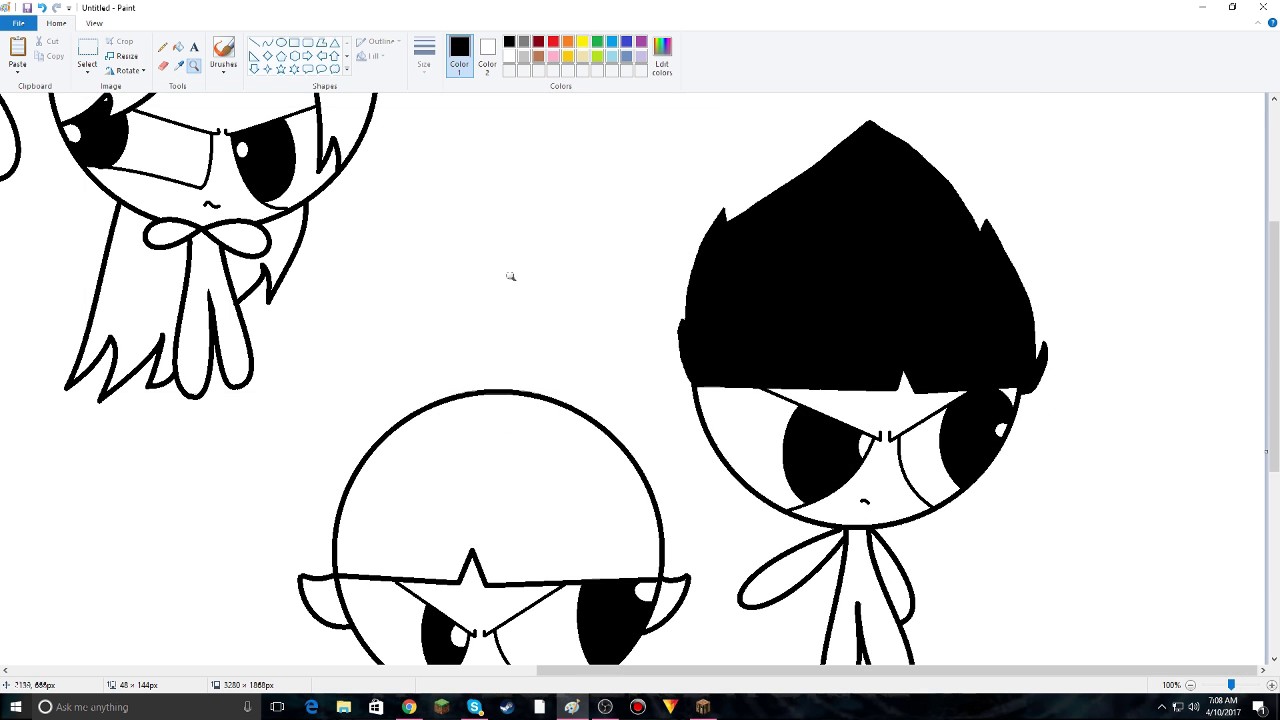Click the Windows Start button
Viewport: 1280px width, 720px height.
15,707
